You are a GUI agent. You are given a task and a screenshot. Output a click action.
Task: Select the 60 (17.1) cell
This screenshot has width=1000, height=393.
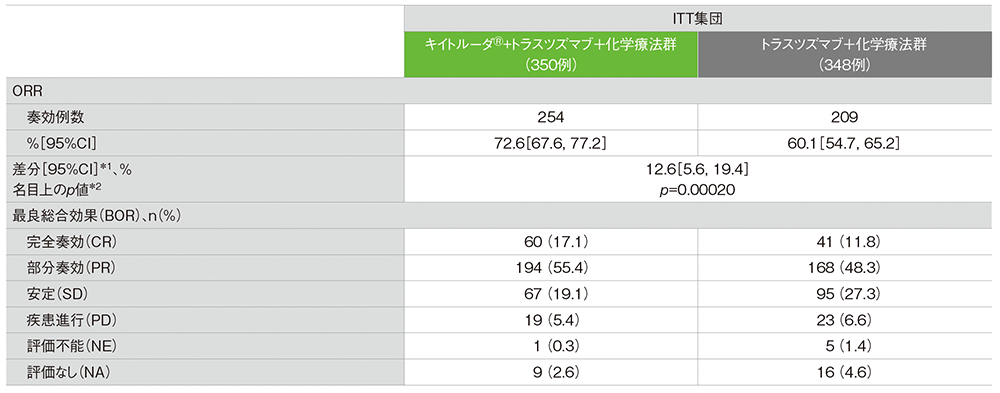pyautogui.click(x=551, y=242)
